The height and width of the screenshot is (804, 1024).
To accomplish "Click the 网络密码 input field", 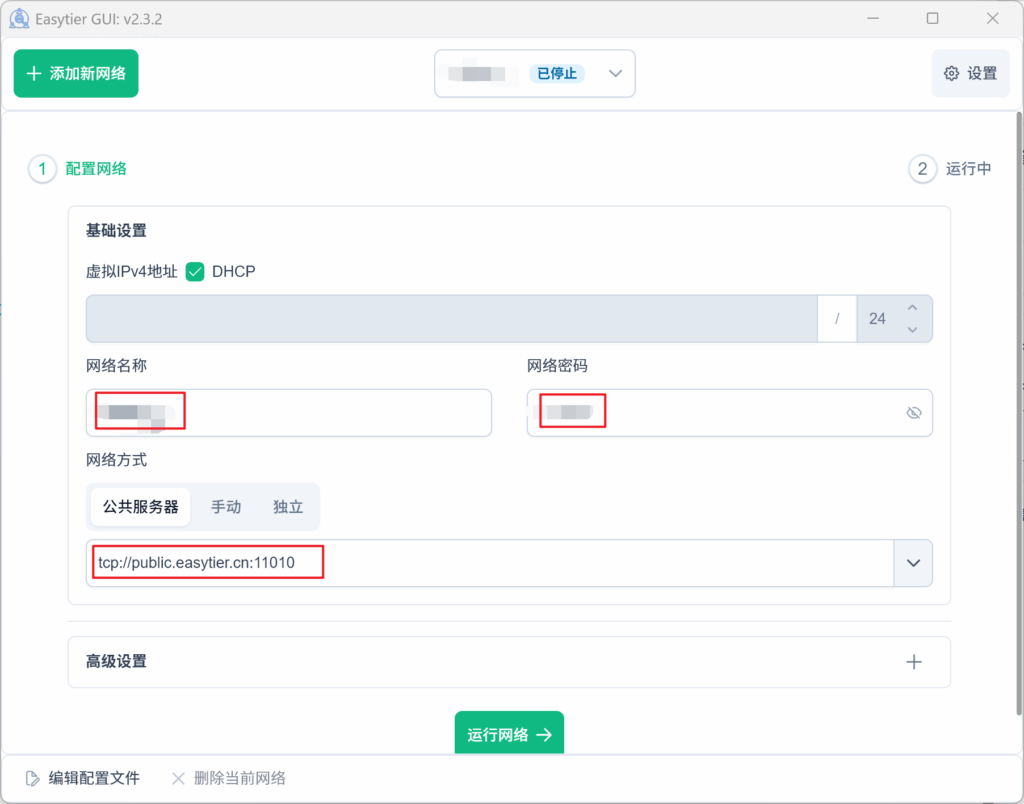I will (729, 413).
